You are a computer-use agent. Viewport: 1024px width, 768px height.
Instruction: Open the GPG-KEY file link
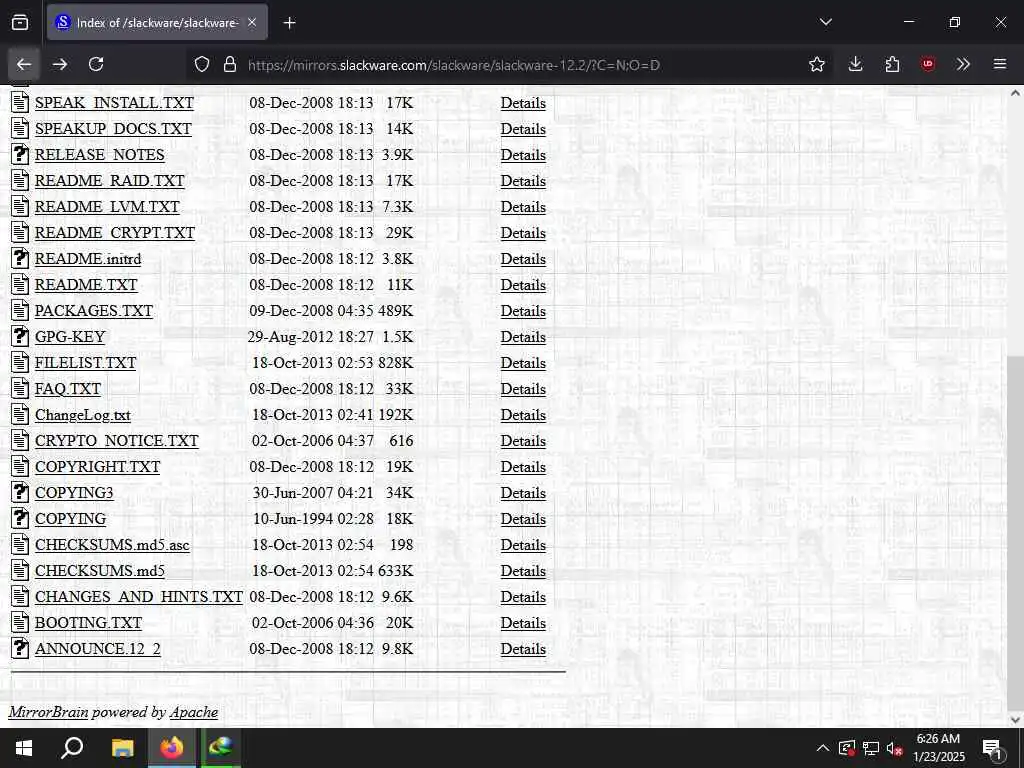70,337
